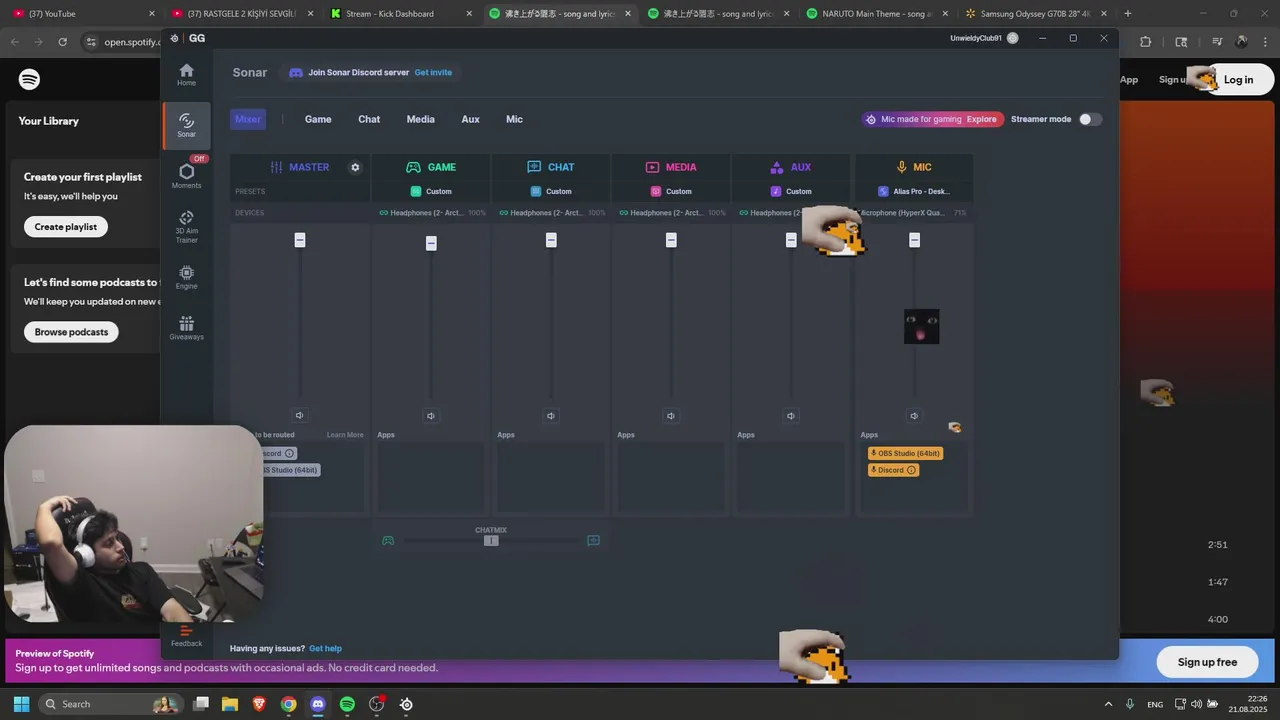Viewport: 1280px width, 720px height.
Task: Click the Get help link
Action: tap(325, 648)
